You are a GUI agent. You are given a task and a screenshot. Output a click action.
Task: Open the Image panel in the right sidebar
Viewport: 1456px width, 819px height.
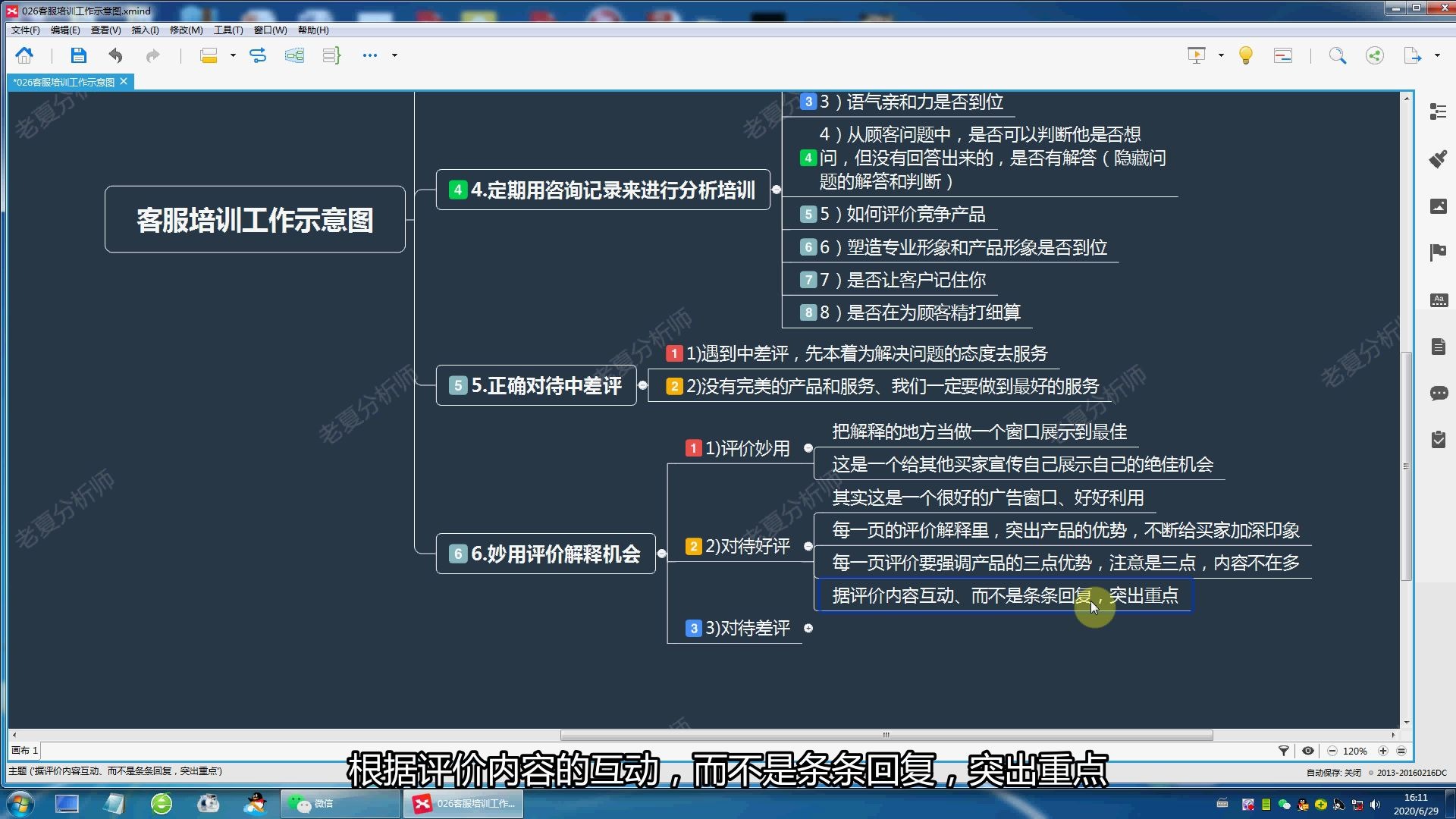coord(1438,206)
